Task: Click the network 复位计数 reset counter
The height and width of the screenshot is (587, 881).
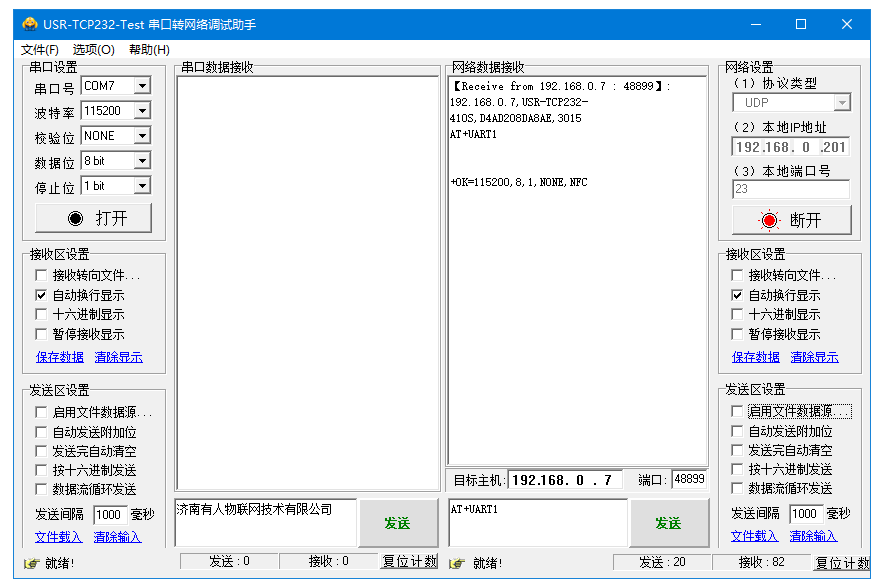Action: pos(842,563)
